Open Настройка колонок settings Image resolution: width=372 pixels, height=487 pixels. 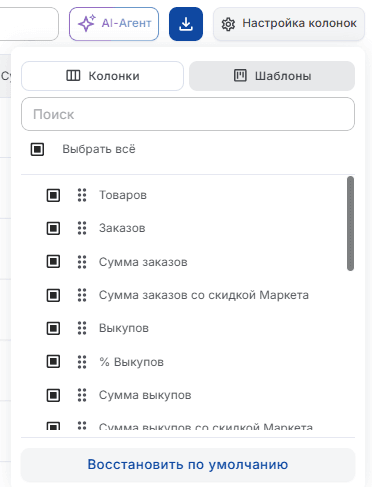289,24
